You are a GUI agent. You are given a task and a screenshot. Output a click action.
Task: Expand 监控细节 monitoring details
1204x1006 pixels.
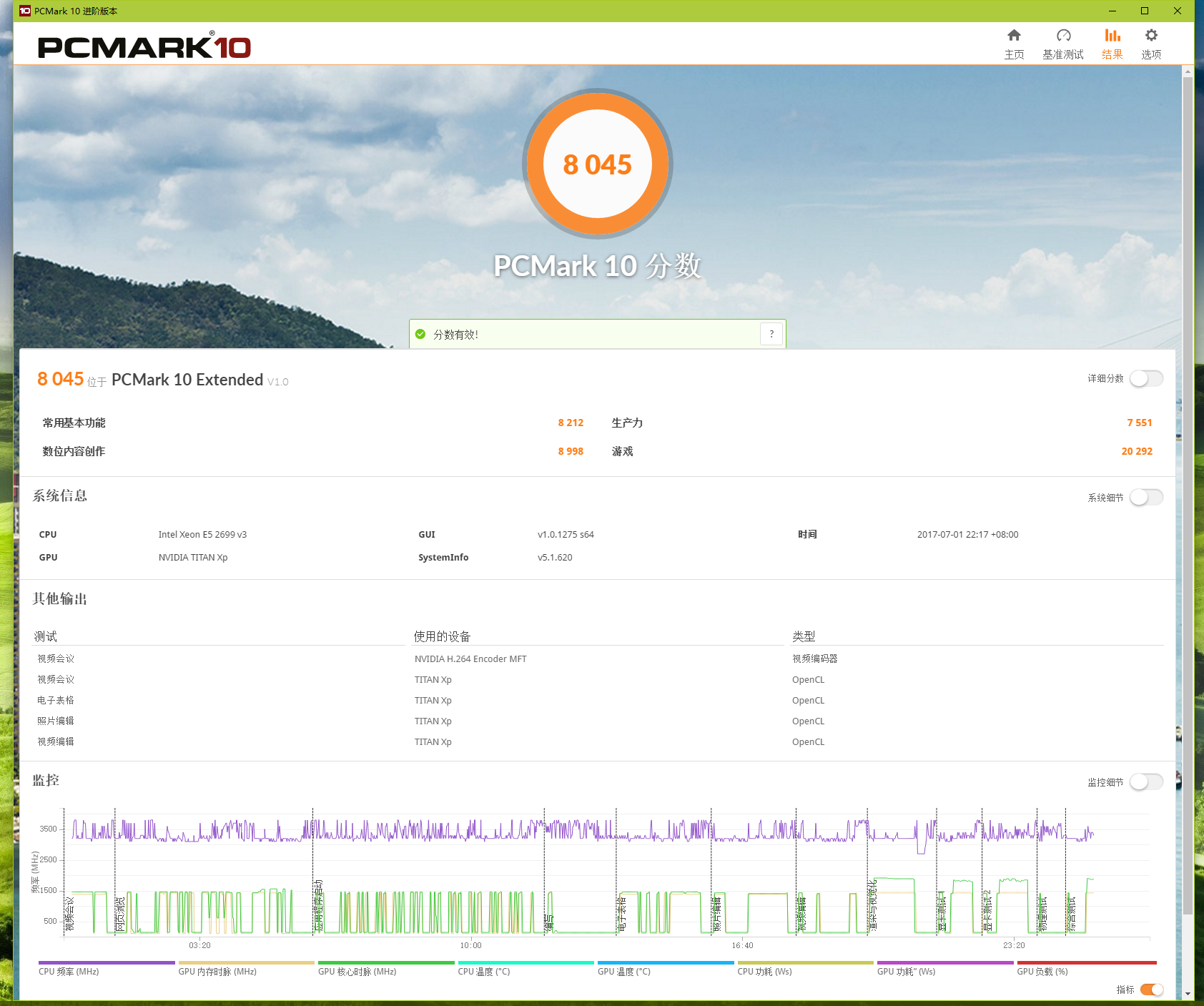(x=1146, y=782)
